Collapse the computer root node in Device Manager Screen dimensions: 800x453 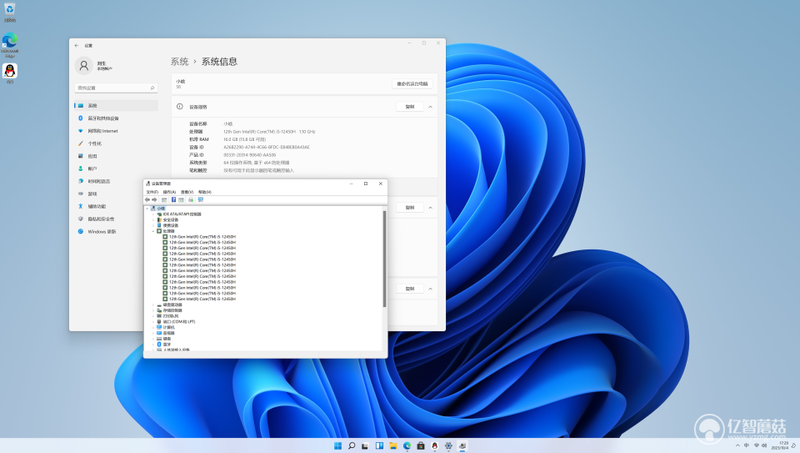(x=147, y=209)
